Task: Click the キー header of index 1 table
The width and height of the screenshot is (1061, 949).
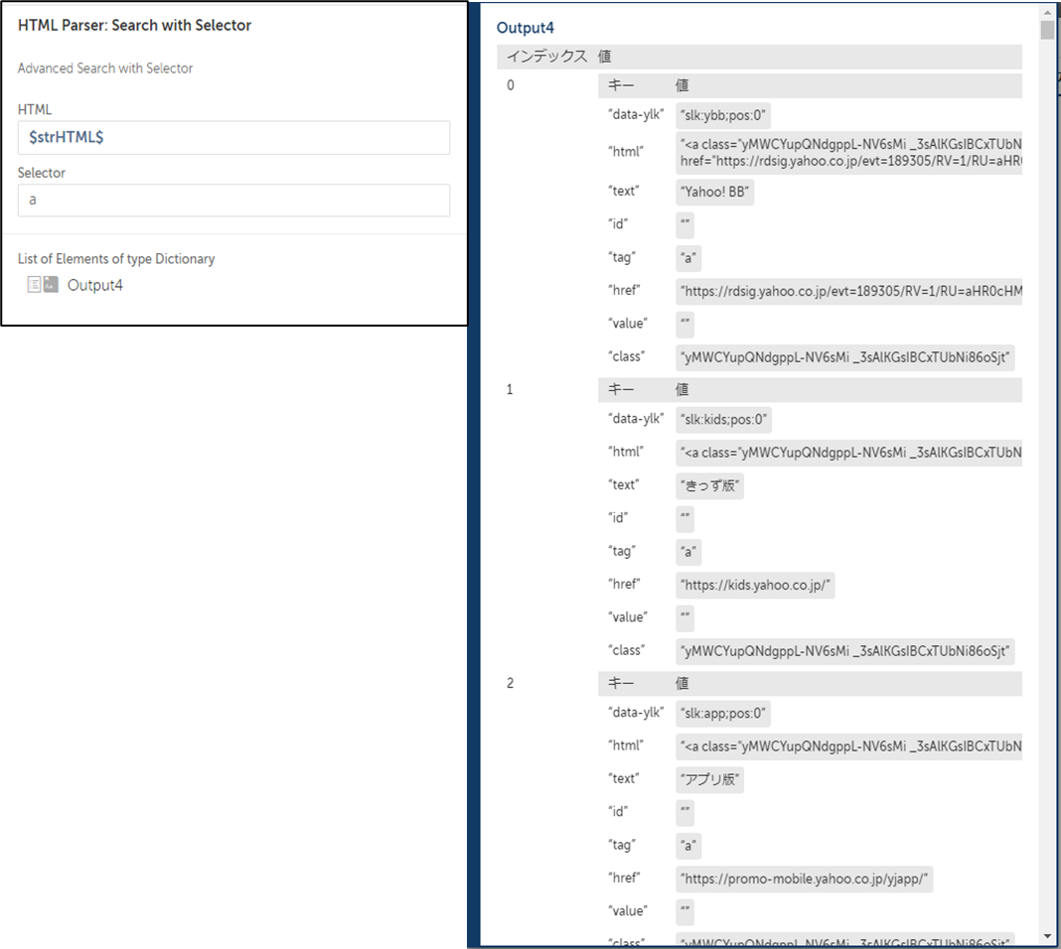Action: (620, 389)
